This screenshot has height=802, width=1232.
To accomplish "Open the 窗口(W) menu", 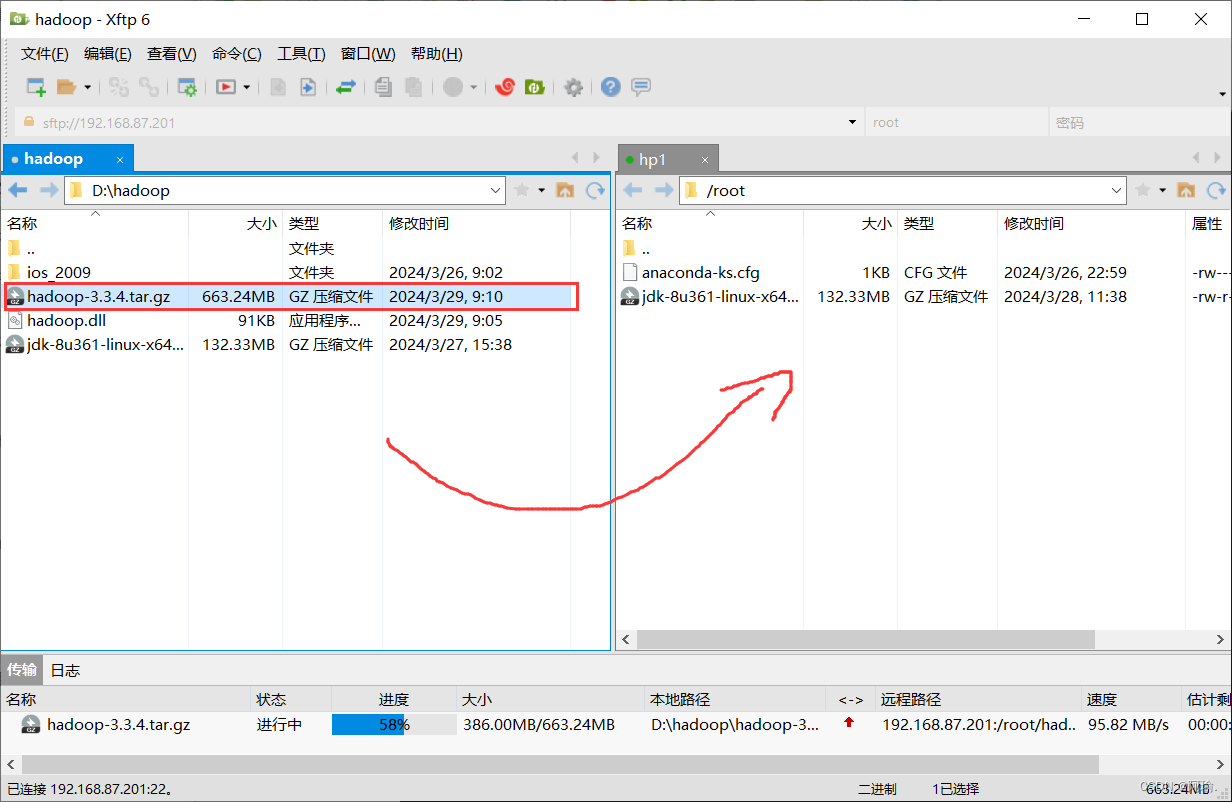I will coord(368,54).
